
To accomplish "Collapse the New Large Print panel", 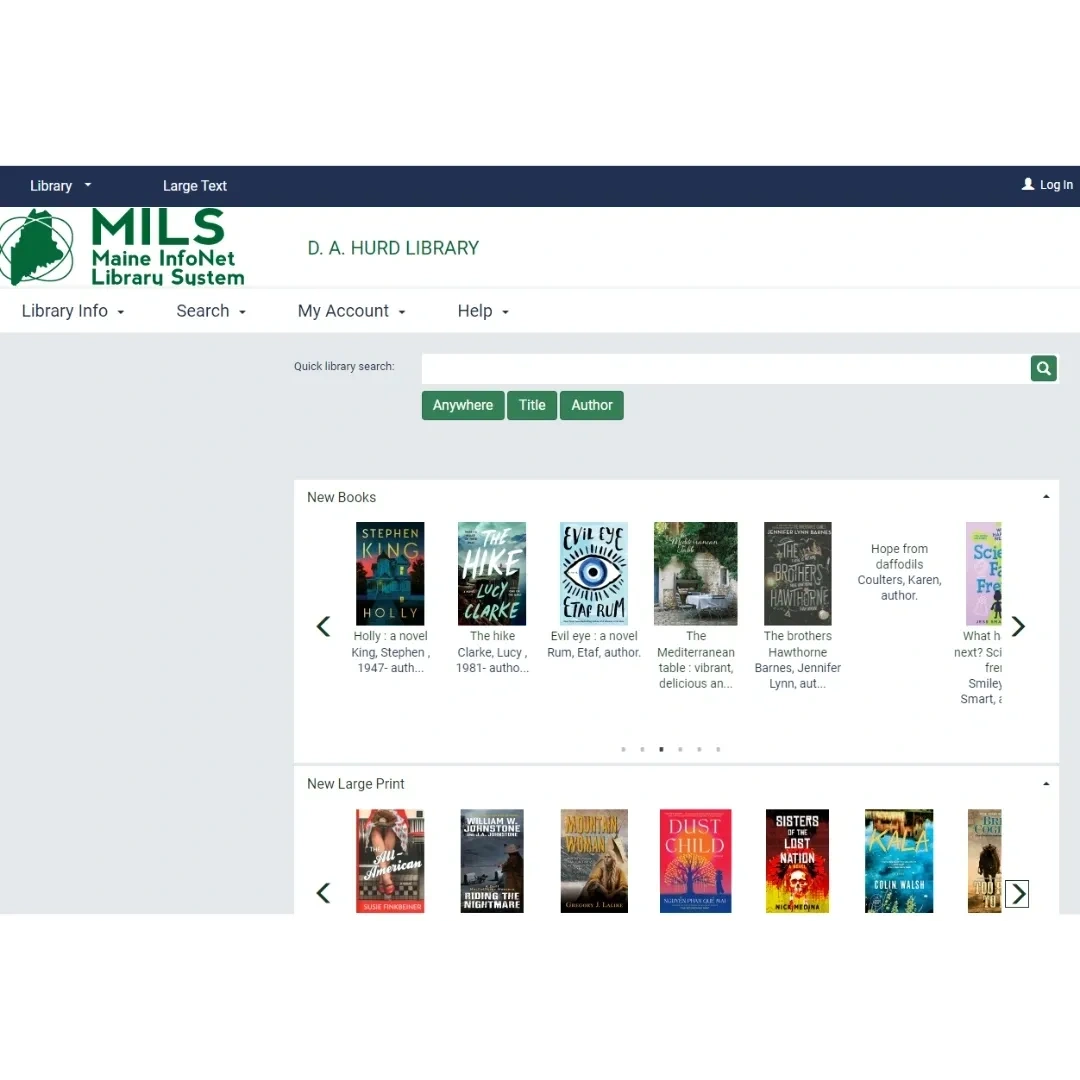I will (1046, 784).
